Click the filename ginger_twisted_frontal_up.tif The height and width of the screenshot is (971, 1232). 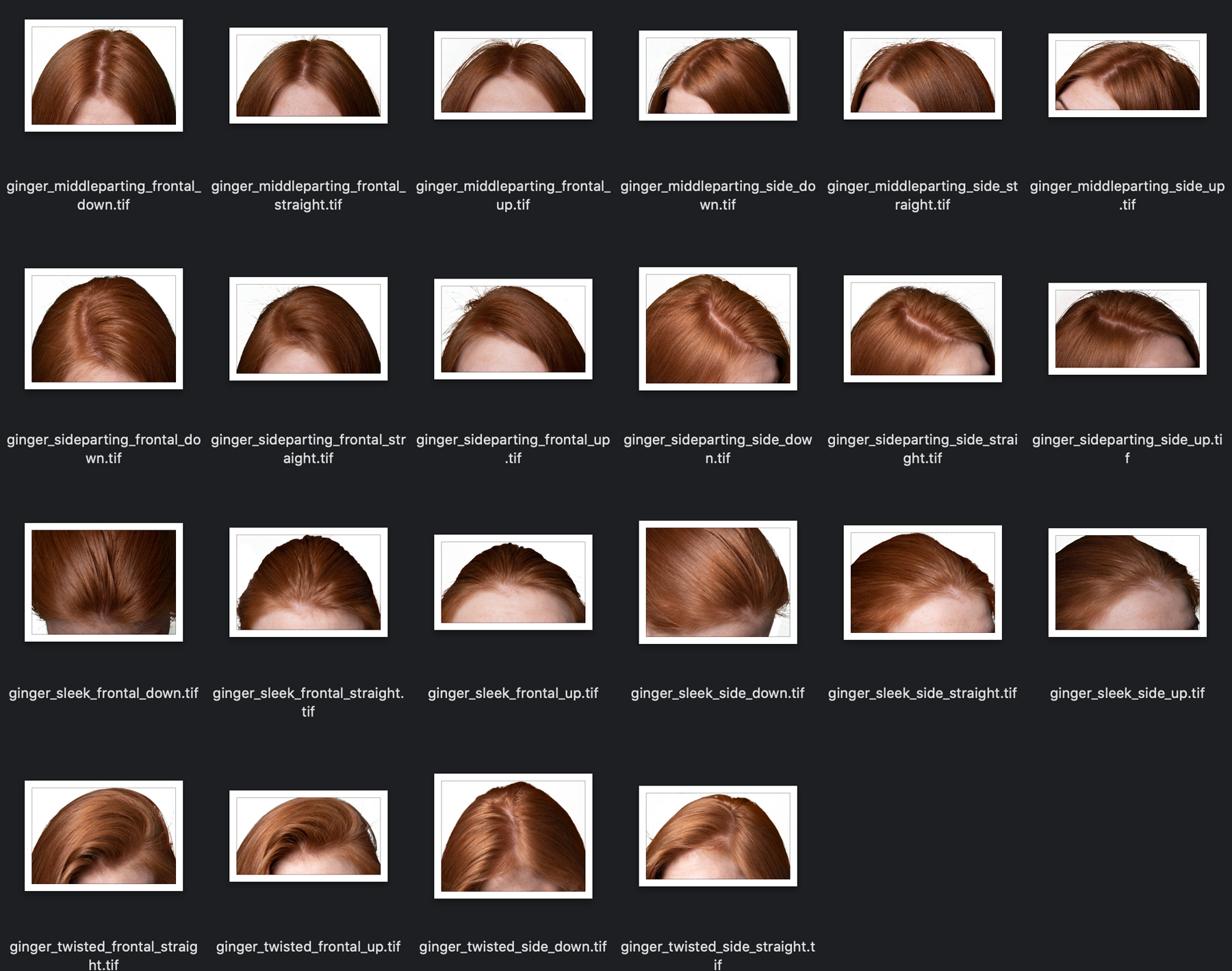tap(308, 946)
